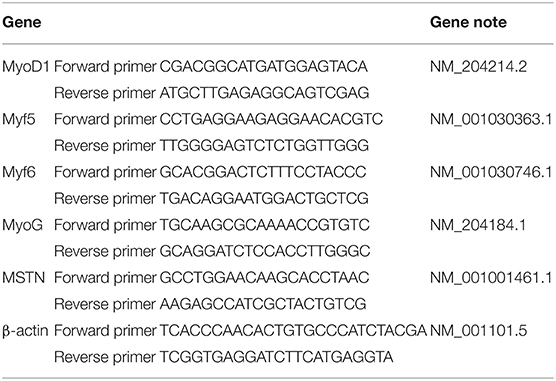The height and width of the screenshot is (381, 556).
Task: Select the Myf6 gene name
Action: [x=19, y=172]
